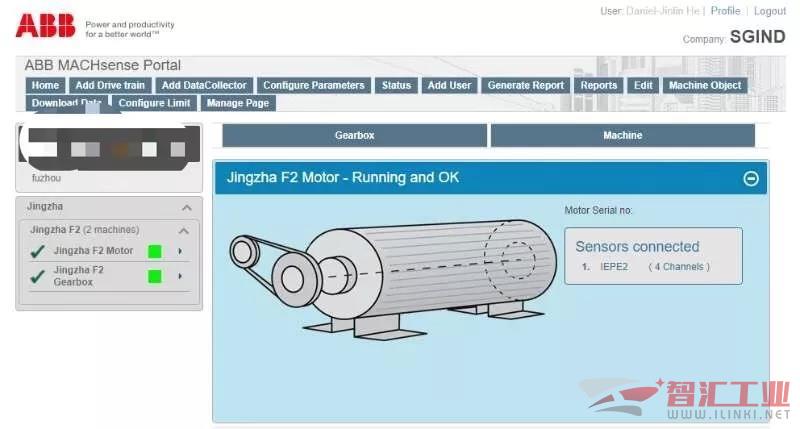Viewport: 800px width, 429px height.
Task: Expand the Jingzha F2 Motor arrow
Action: pyautogui.click(x=180, y=251)
